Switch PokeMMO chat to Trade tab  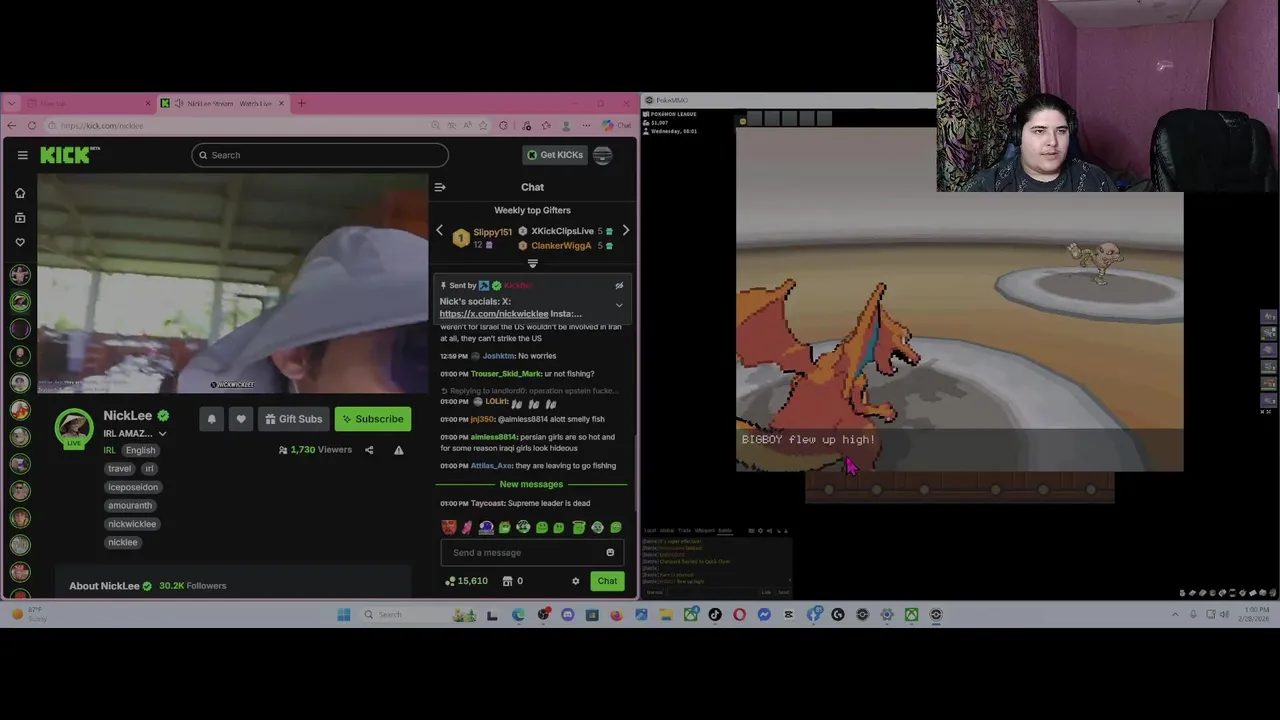(x=685, y=530)
